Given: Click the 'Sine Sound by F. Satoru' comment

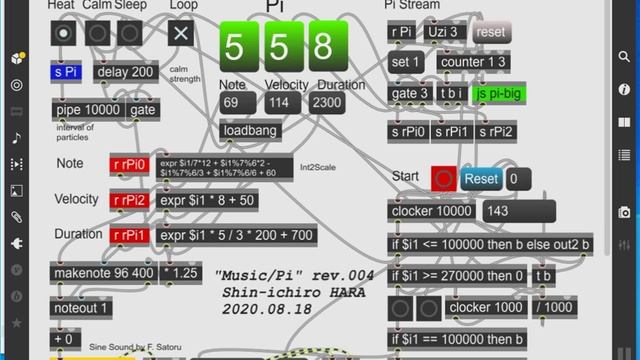Looking at the screenshot, I should 135,347.
